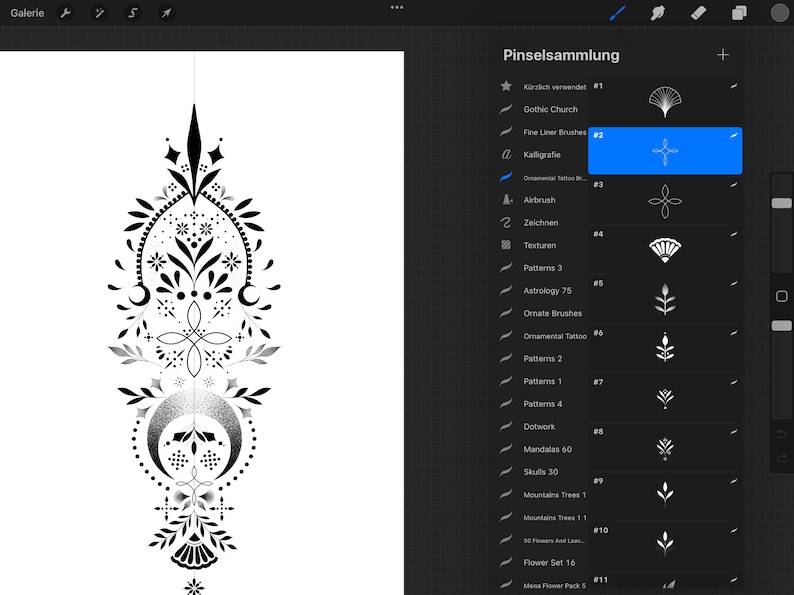Tap brush stroke icon on #6 row
Image resolution: width=794 pixels, height=595 pixels.
tap(733, 333)
